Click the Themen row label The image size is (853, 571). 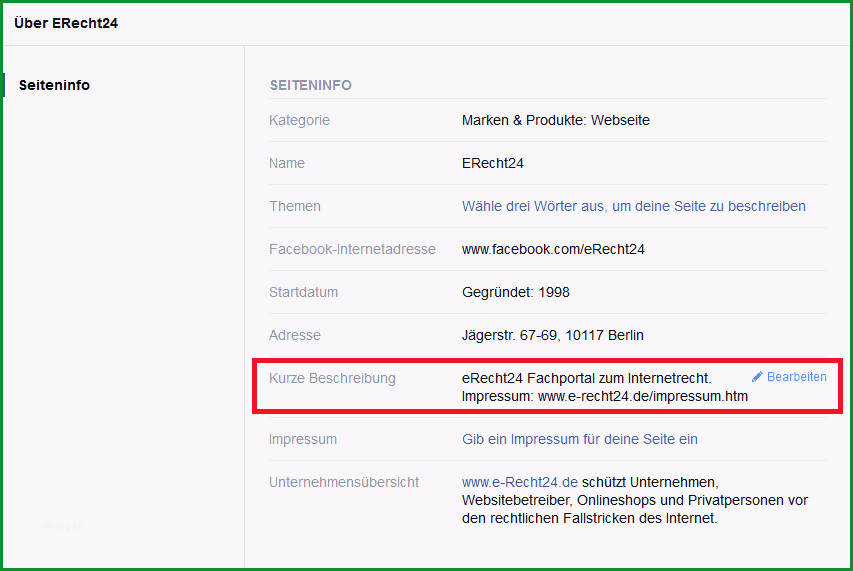pos(295,207)
